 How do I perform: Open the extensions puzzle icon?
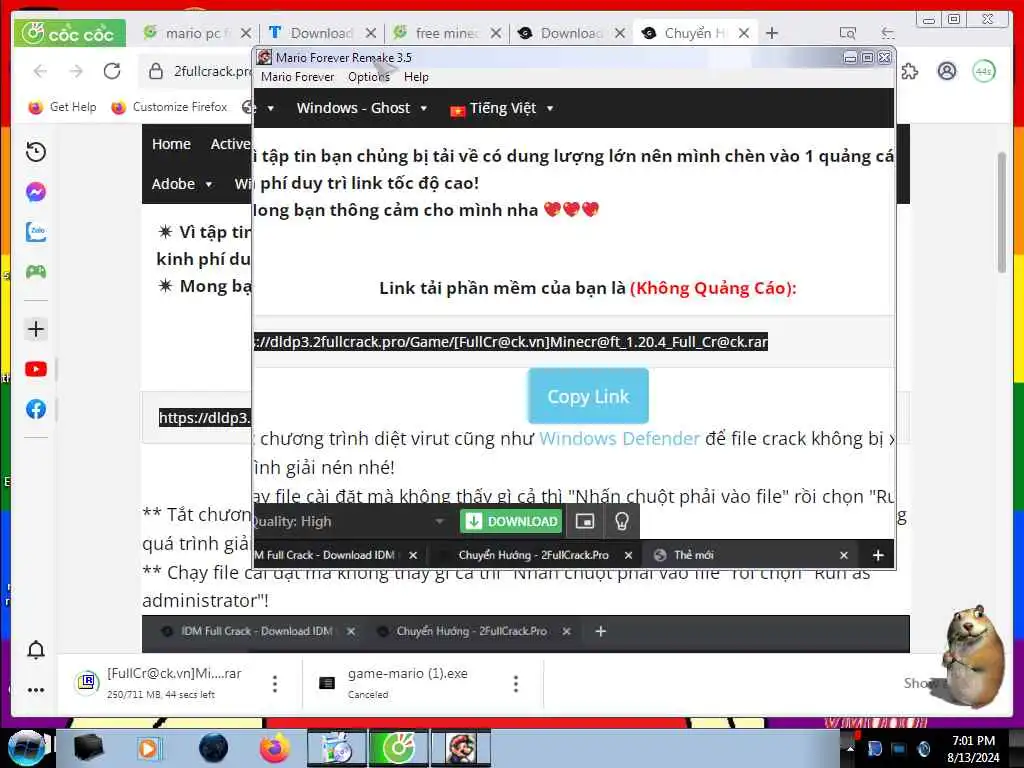tap(910, 71)
